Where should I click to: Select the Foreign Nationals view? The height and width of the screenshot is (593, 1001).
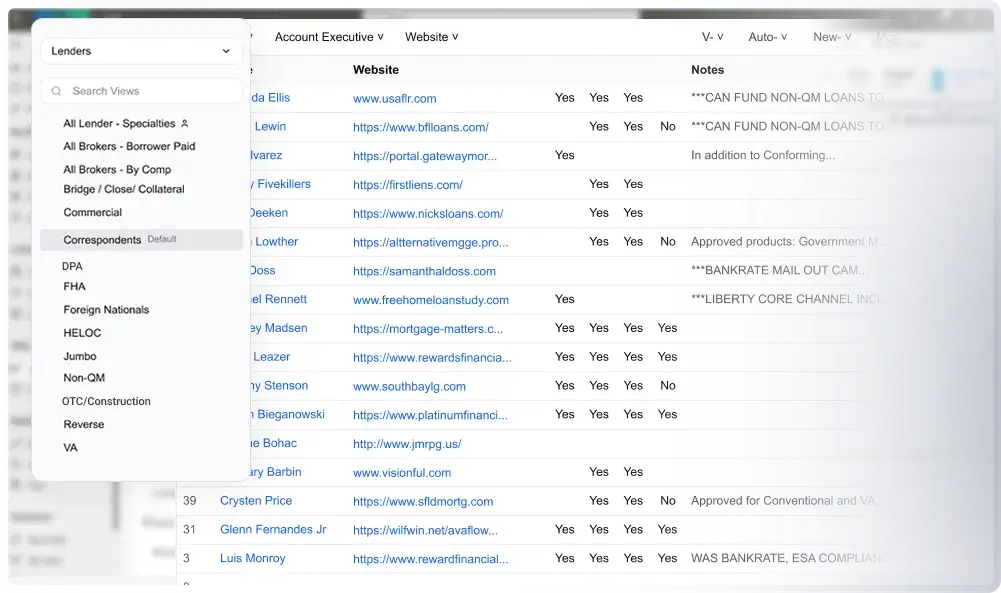106,310
